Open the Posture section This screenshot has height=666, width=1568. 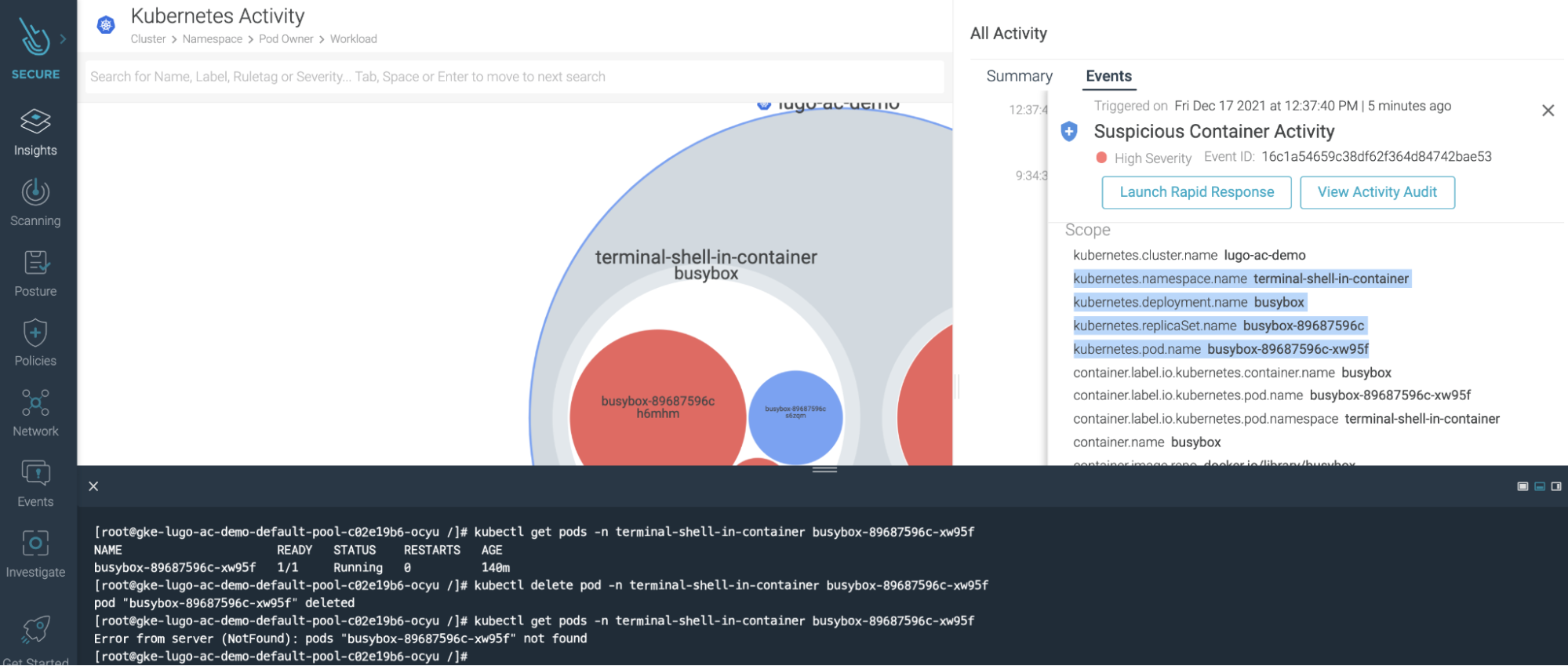pos(35,273)
